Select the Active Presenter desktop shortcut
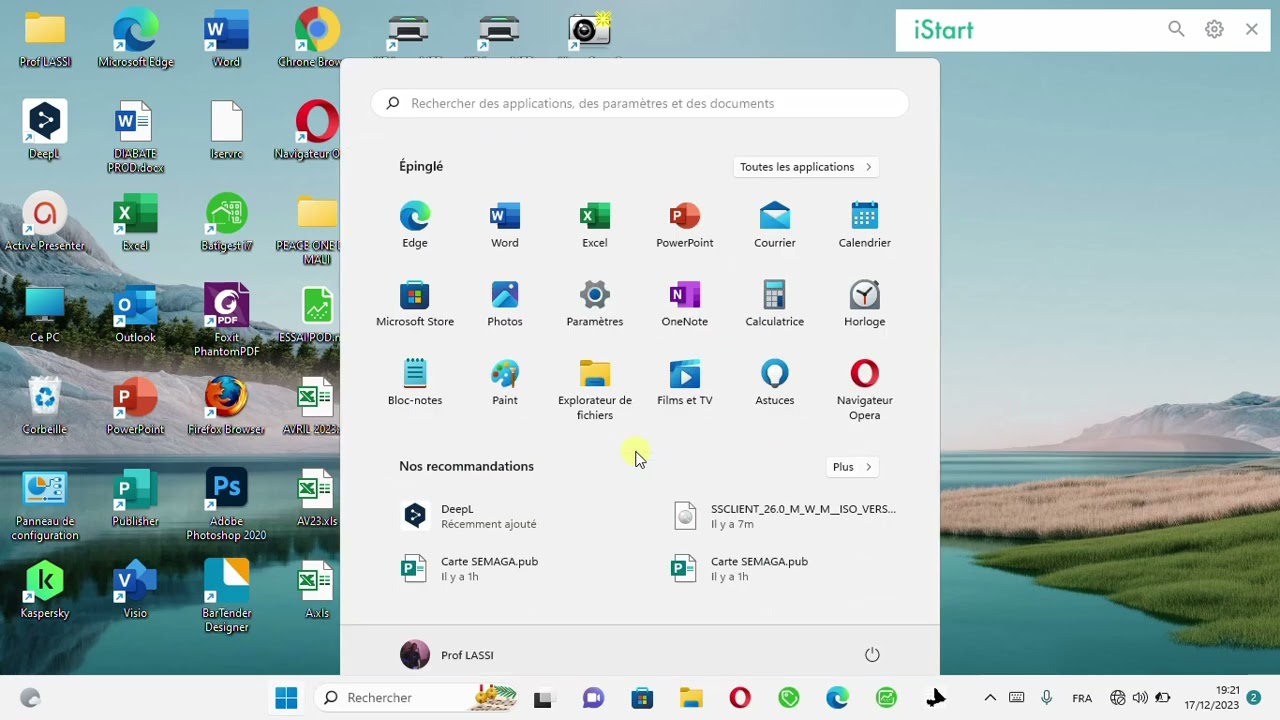 pyautogui.click(x=45, y=222)
